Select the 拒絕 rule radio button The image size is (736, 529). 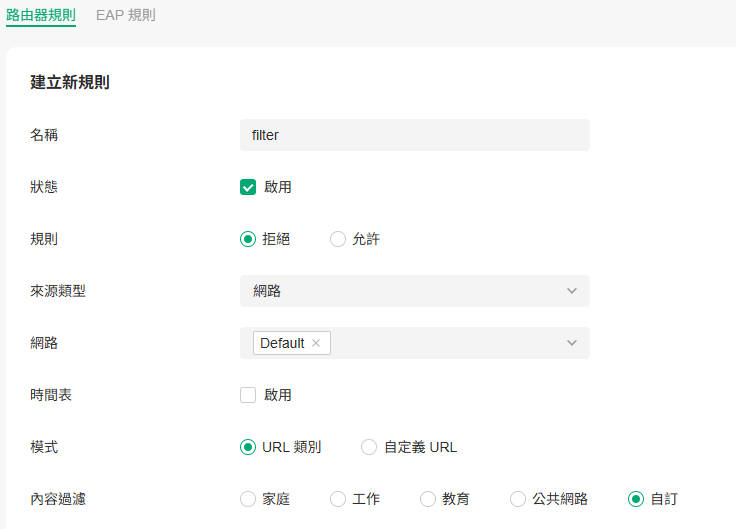pos(248,239)
